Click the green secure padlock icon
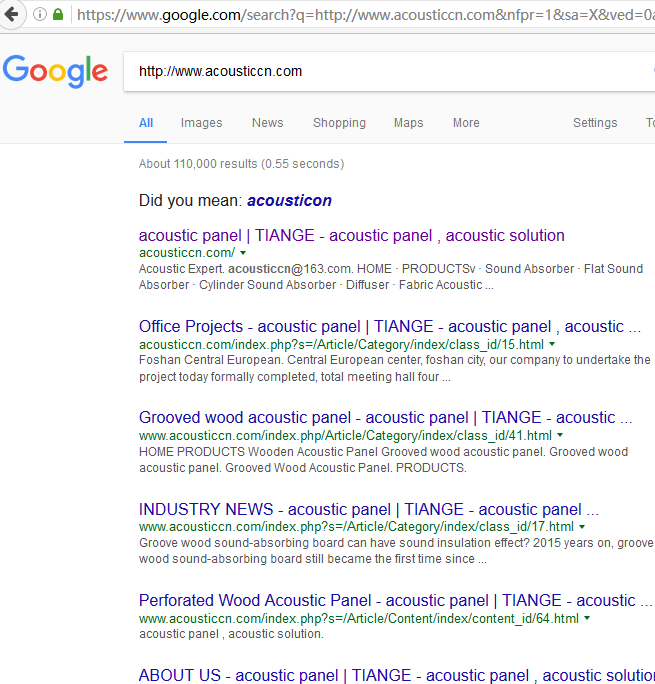This screenshot has height=684, width=655. pos(58,15)
